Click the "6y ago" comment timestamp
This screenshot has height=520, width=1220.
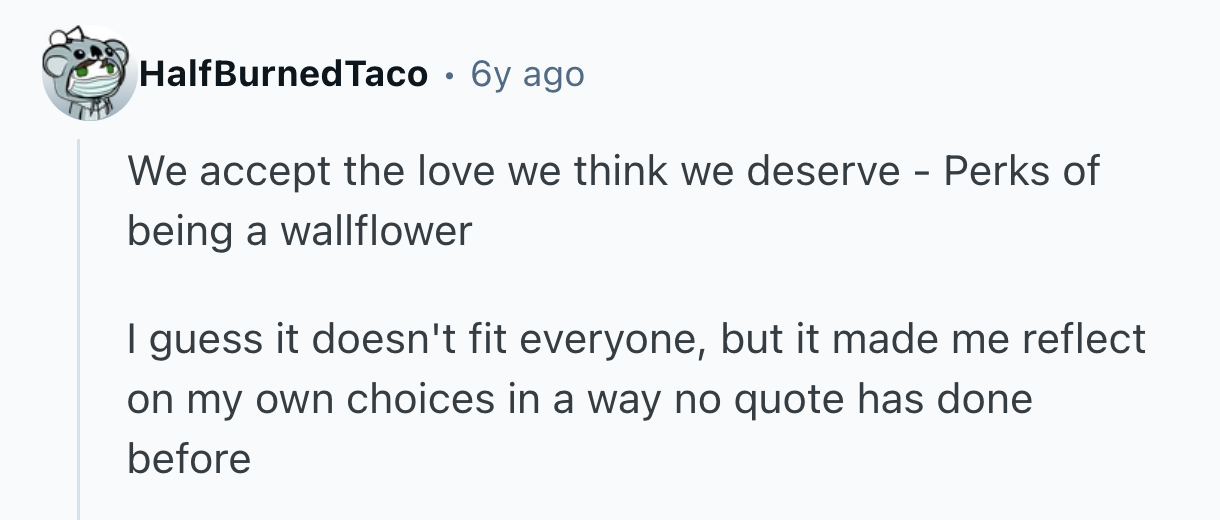(x=527, y=74)
